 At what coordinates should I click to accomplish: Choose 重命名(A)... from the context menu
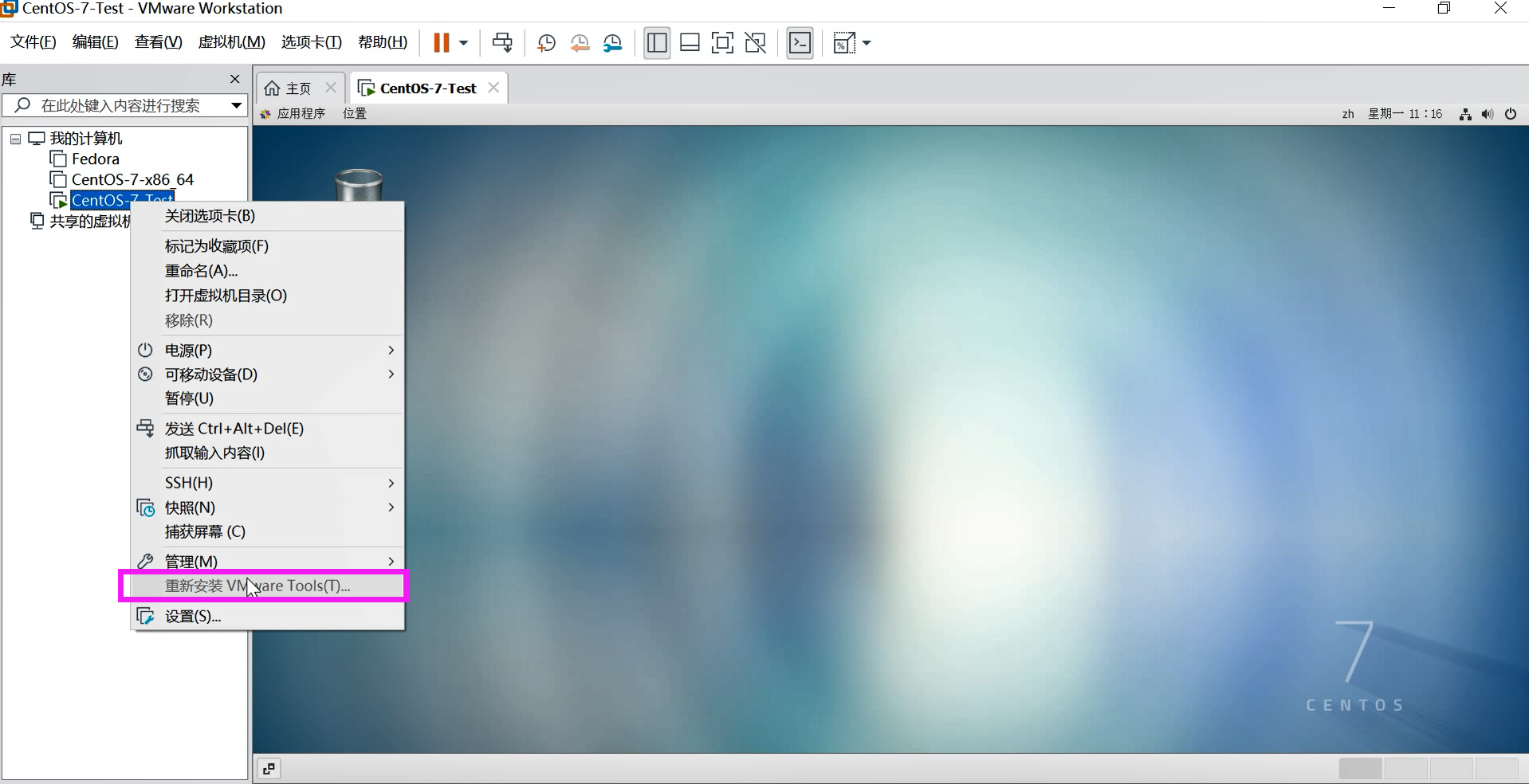(268, 271)
